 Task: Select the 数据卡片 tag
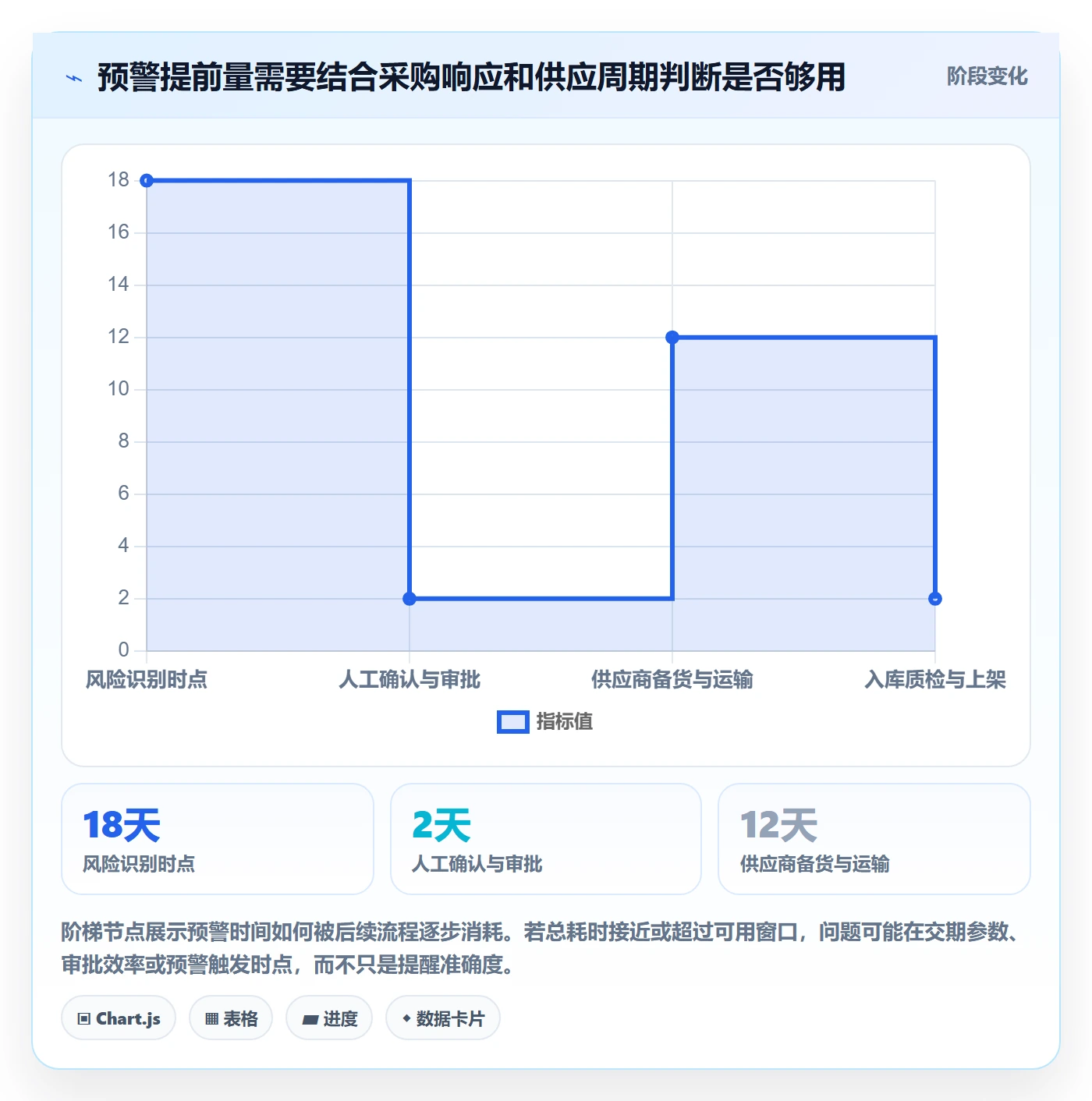click(443, 1018)
